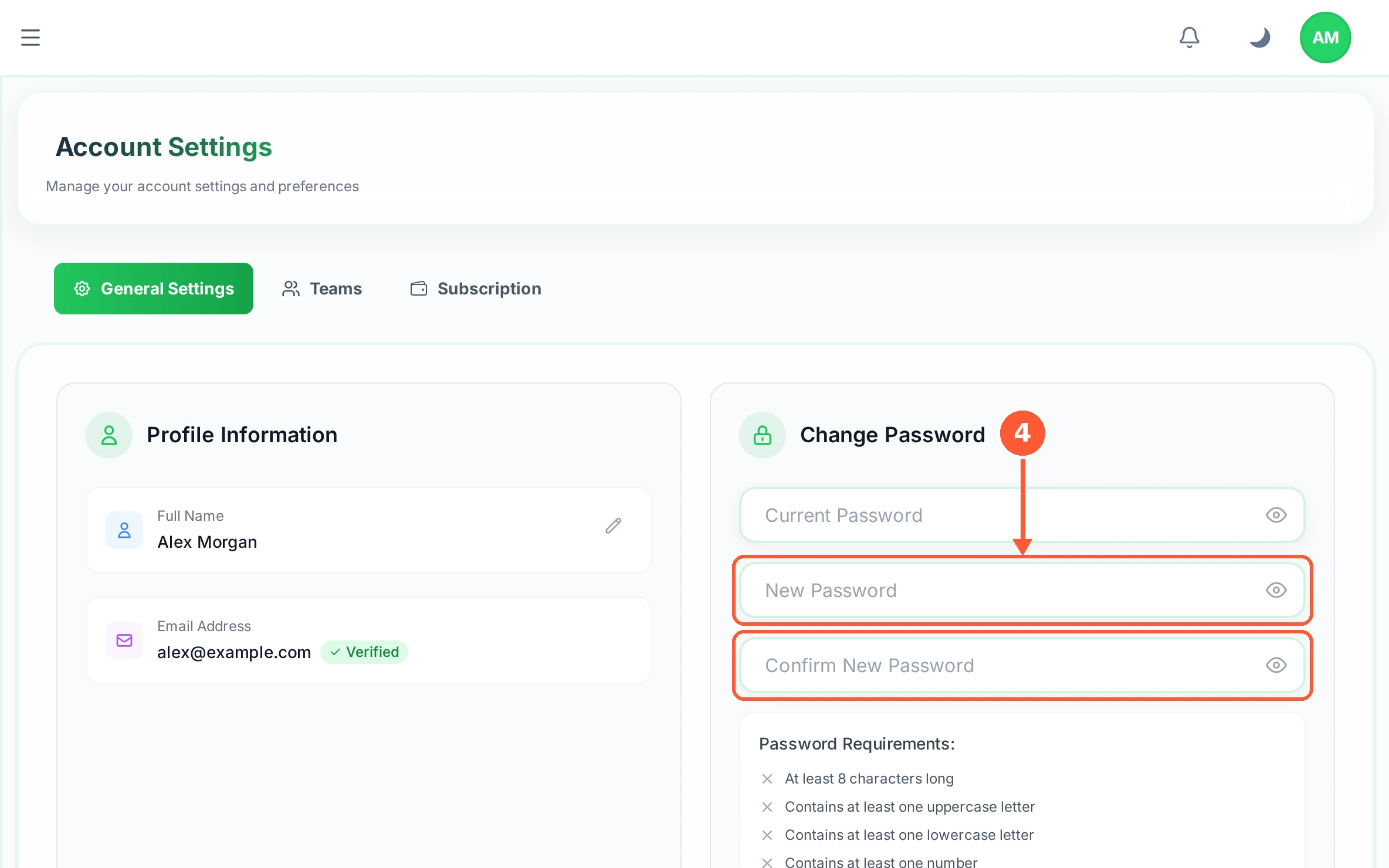Click the General Settings gear icon

[x=82, y=289]
